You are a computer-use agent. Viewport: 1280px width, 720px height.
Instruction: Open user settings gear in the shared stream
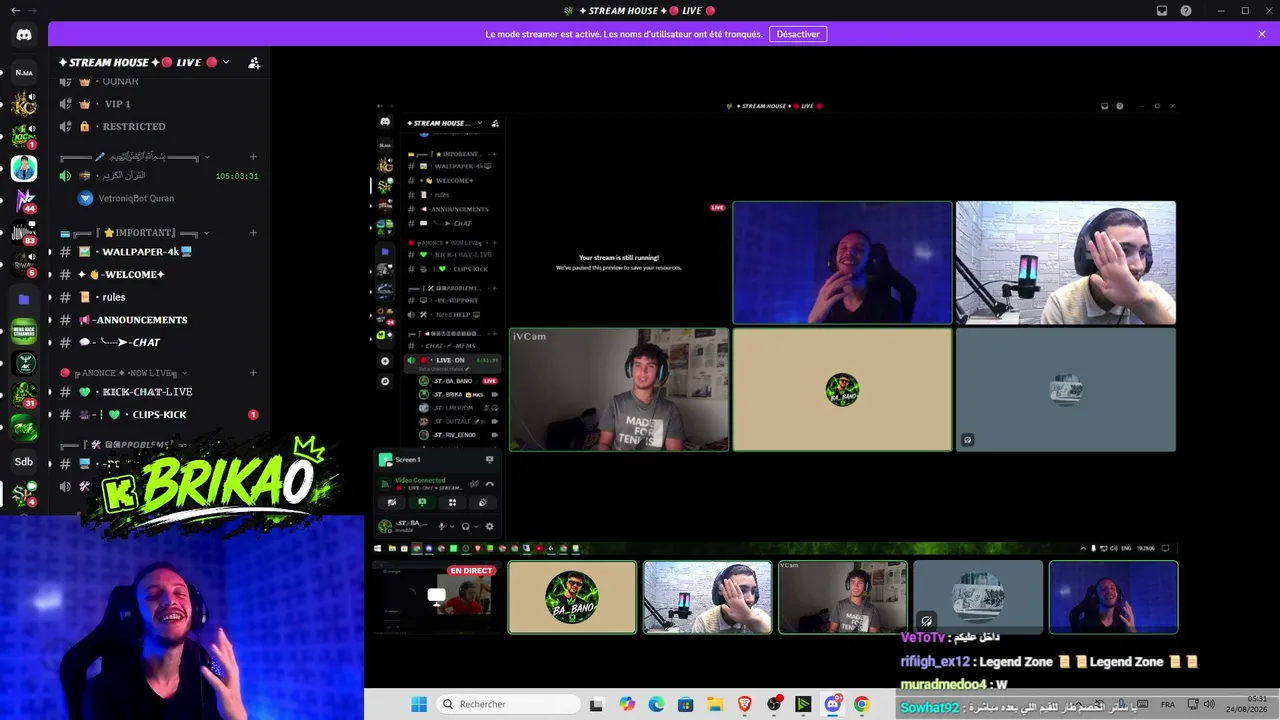pyautogui.click(x=489, y=526)
